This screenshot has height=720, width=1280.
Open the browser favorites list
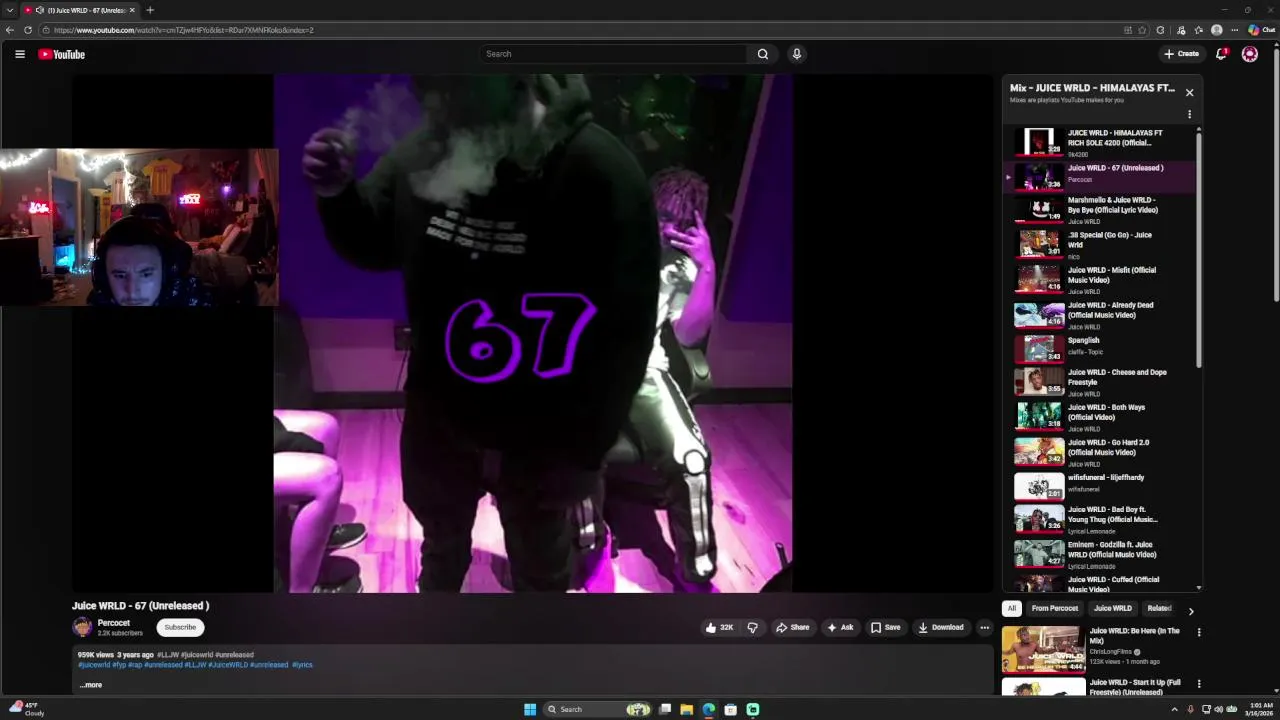click(1198, 30)
